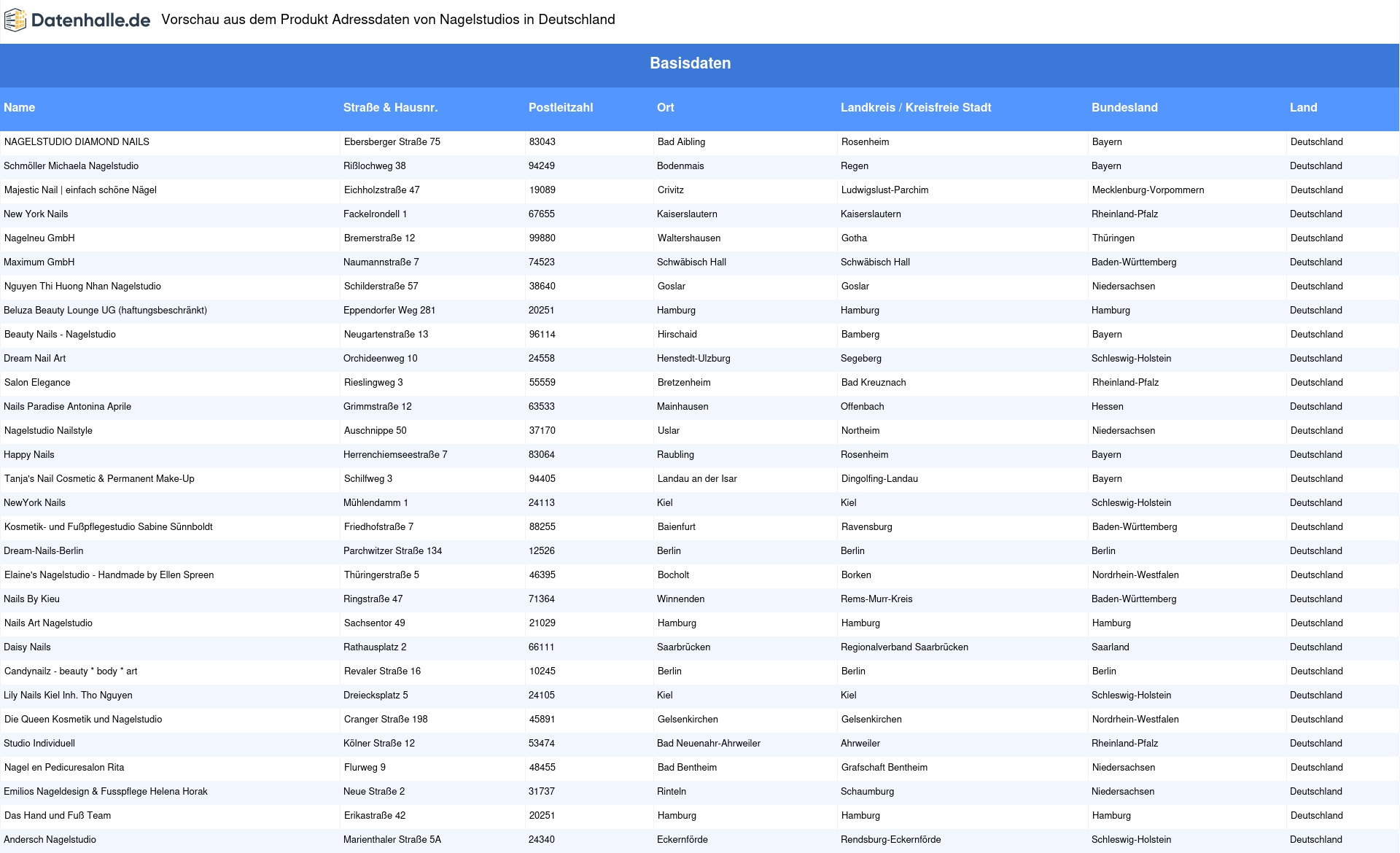Click the state Thüringen
This screenshot has width=1400, height=853.
pos(1113,238)
